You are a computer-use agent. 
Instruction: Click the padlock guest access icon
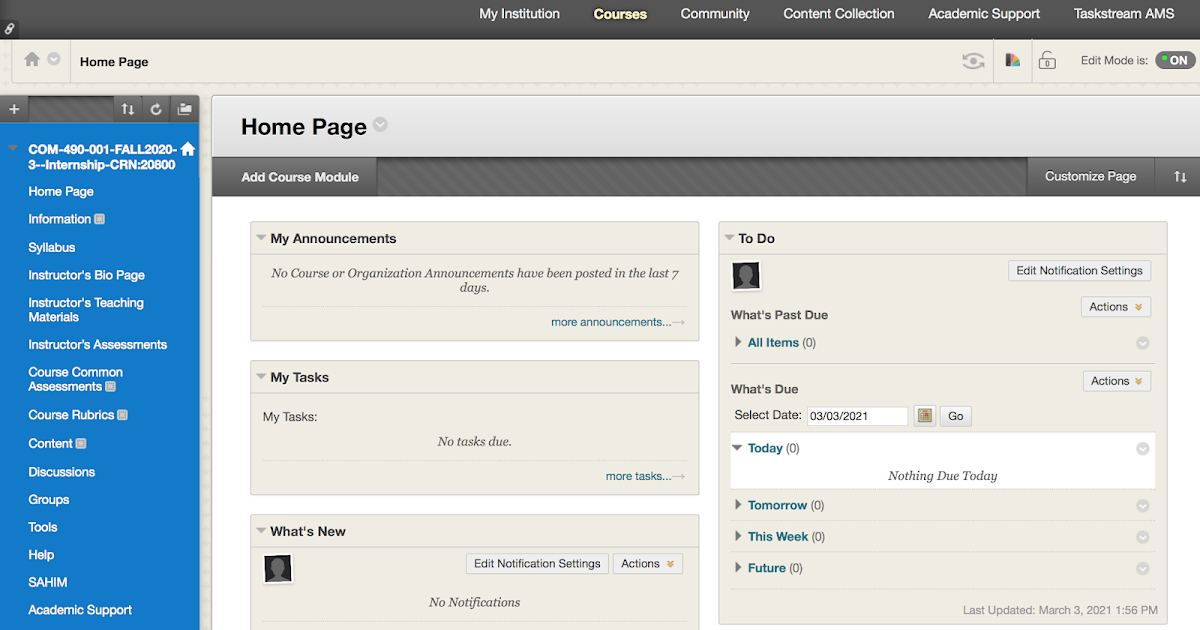tap(1047, 61)
